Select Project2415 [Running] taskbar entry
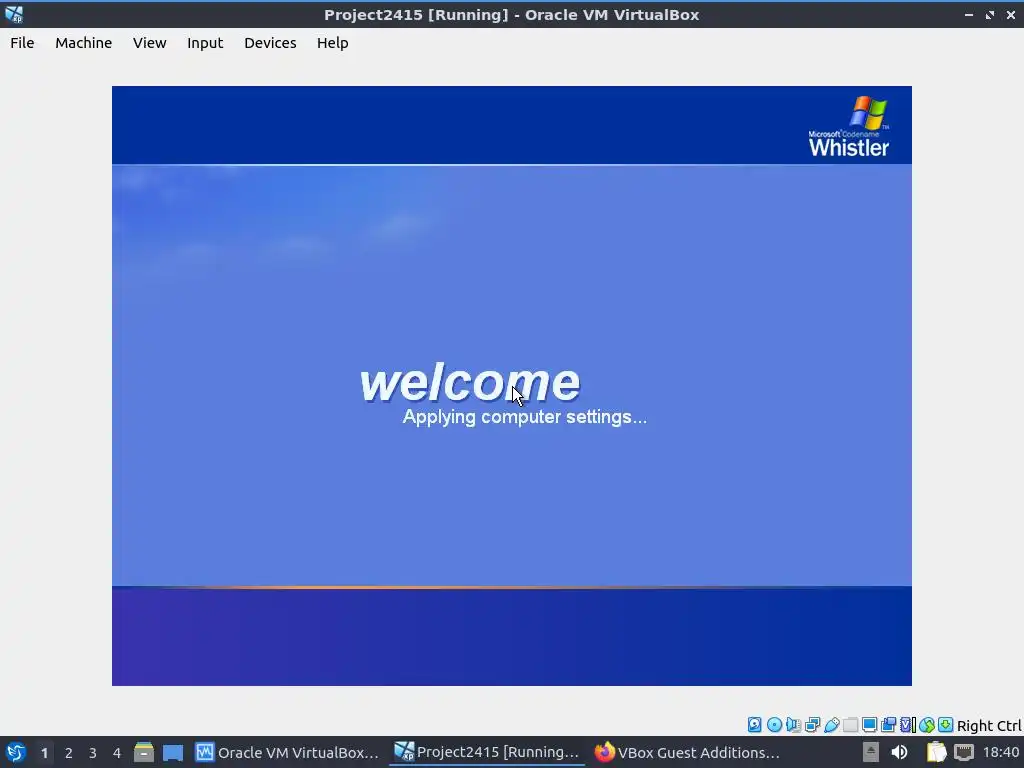 pos(487,752)
